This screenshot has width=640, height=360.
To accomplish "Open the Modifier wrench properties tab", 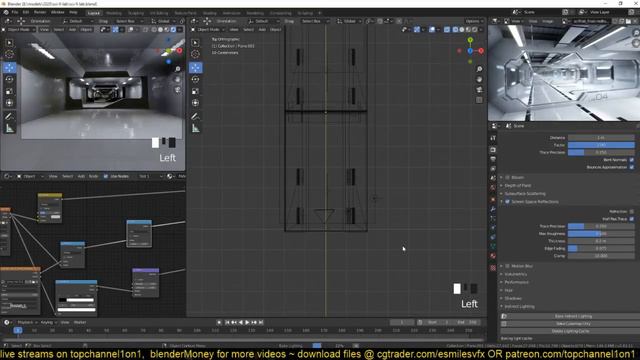I will (x=493, y=209).
